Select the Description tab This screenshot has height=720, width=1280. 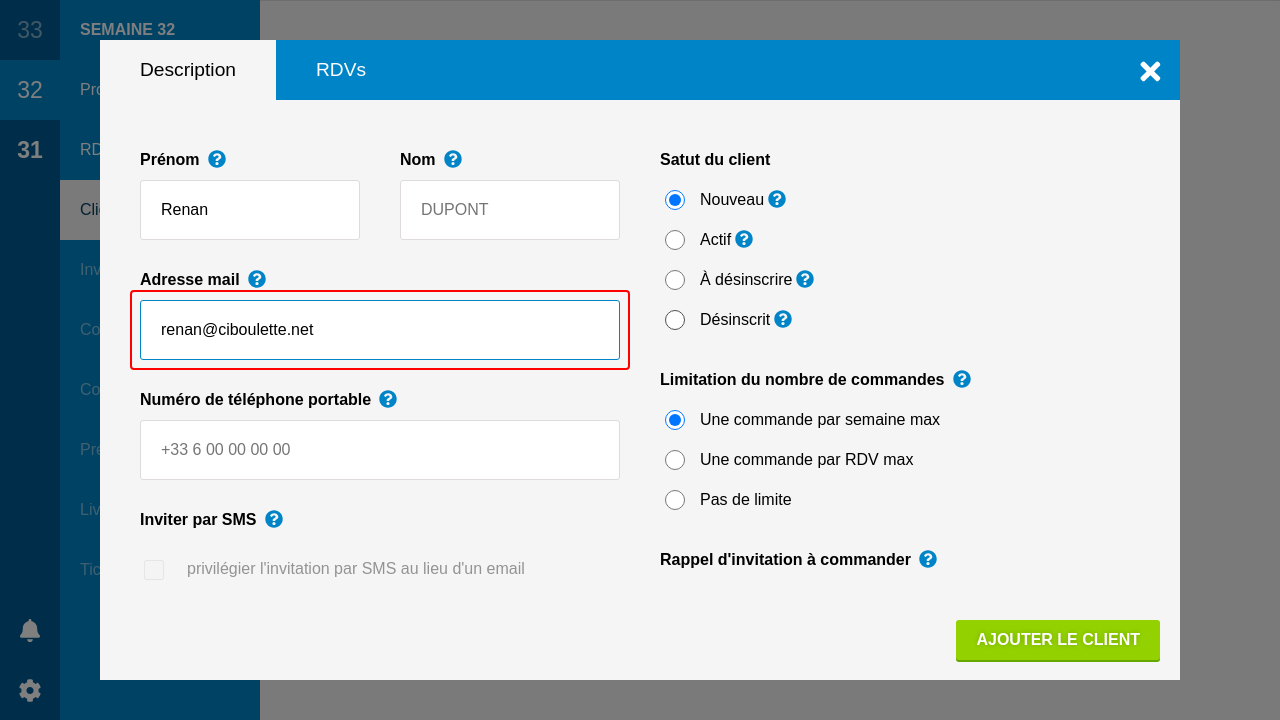[x=188, y=70]
